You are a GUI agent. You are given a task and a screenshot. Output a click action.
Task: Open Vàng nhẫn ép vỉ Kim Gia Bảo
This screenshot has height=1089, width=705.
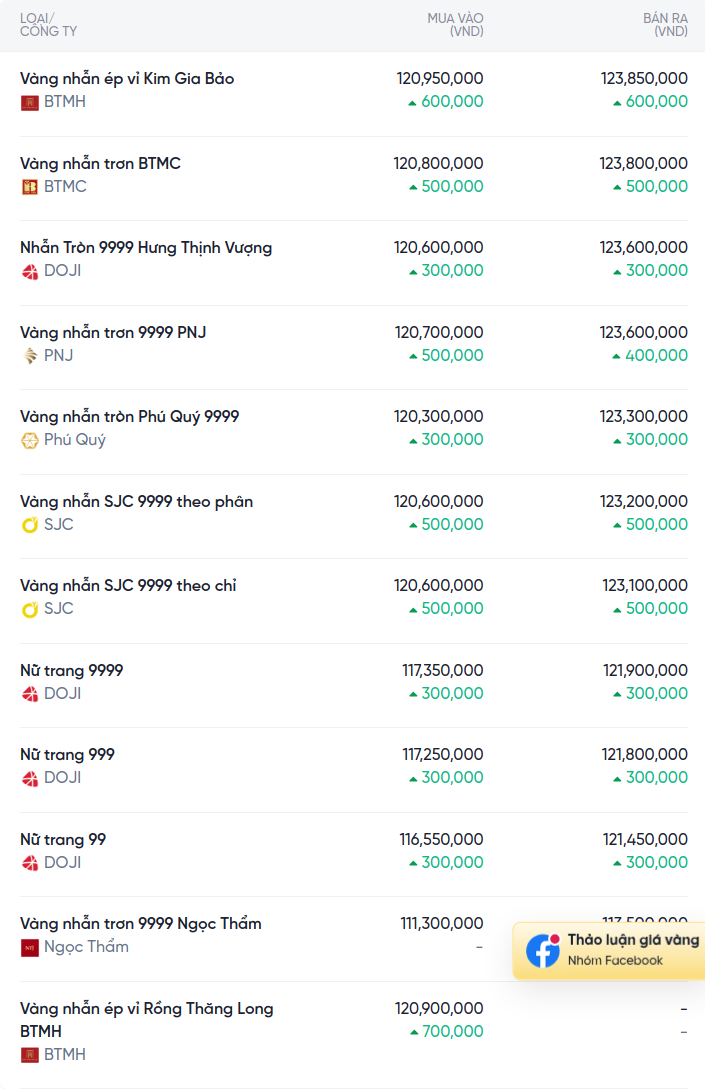[x=127, y=79]
